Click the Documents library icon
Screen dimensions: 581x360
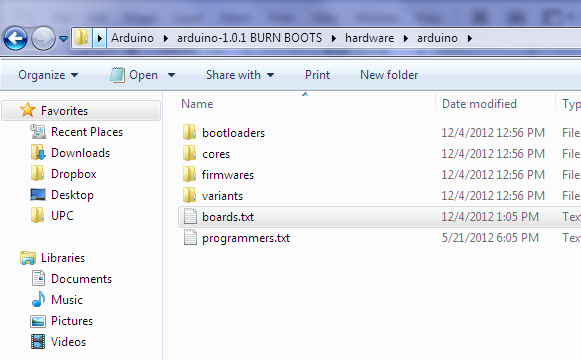pyautogui.click(x=38, y=279)
